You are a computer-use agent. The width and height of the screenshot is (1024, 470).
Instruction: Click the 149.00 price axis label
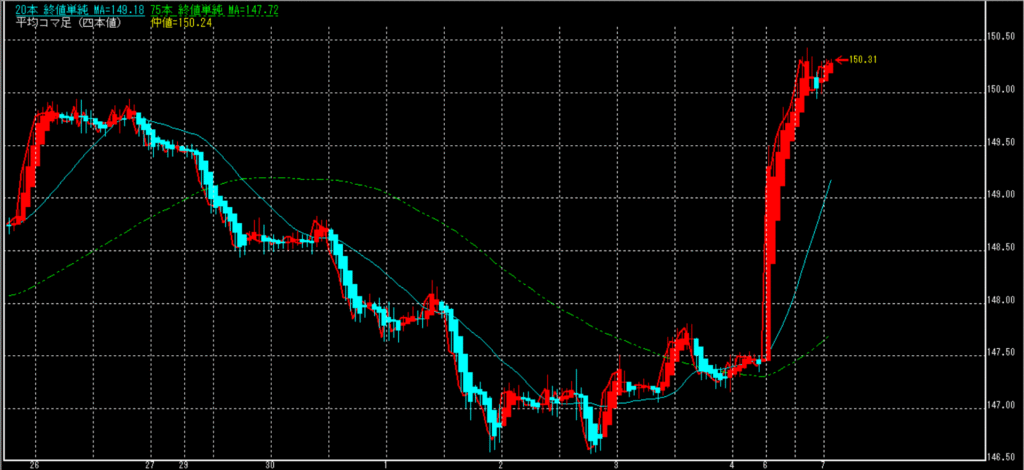point(1004,194)
